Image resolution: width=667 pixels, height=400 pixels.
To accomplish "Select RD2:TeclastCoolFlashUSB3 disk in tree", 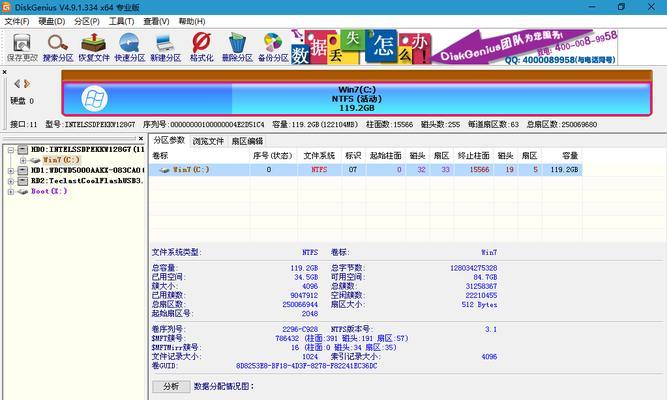I will (87, 181).
